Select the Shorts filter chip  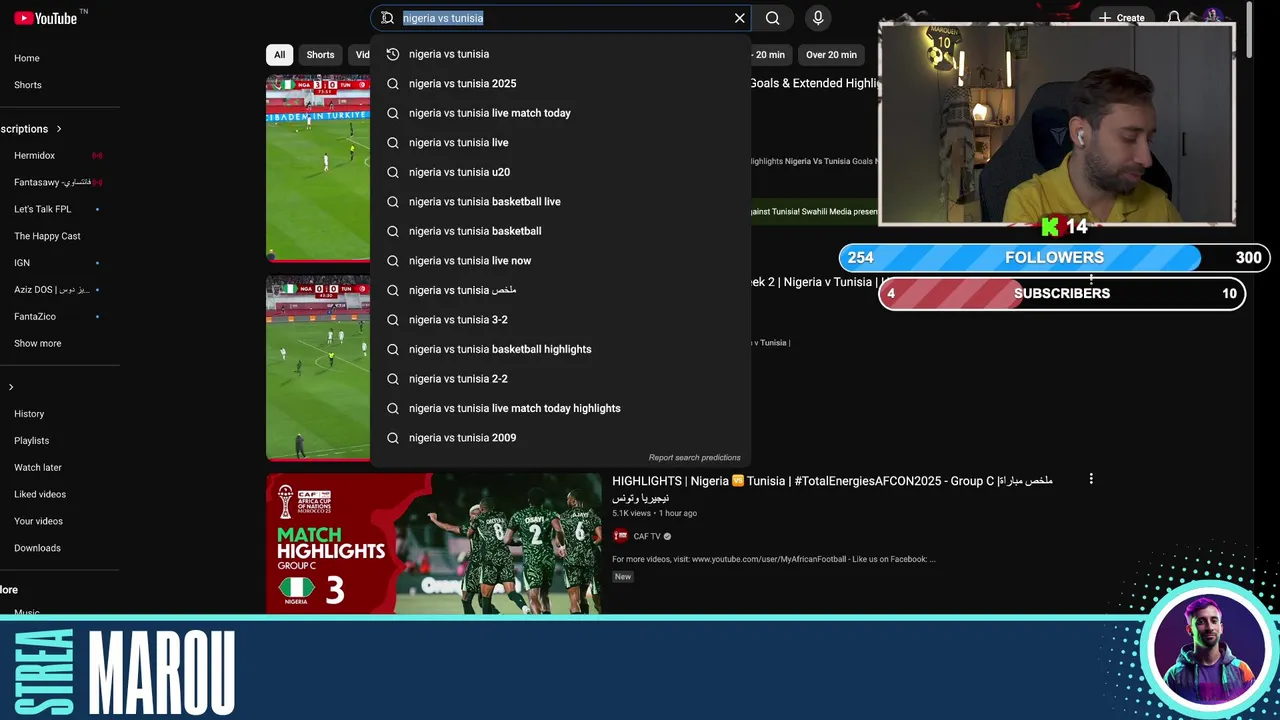click(320, 55)
